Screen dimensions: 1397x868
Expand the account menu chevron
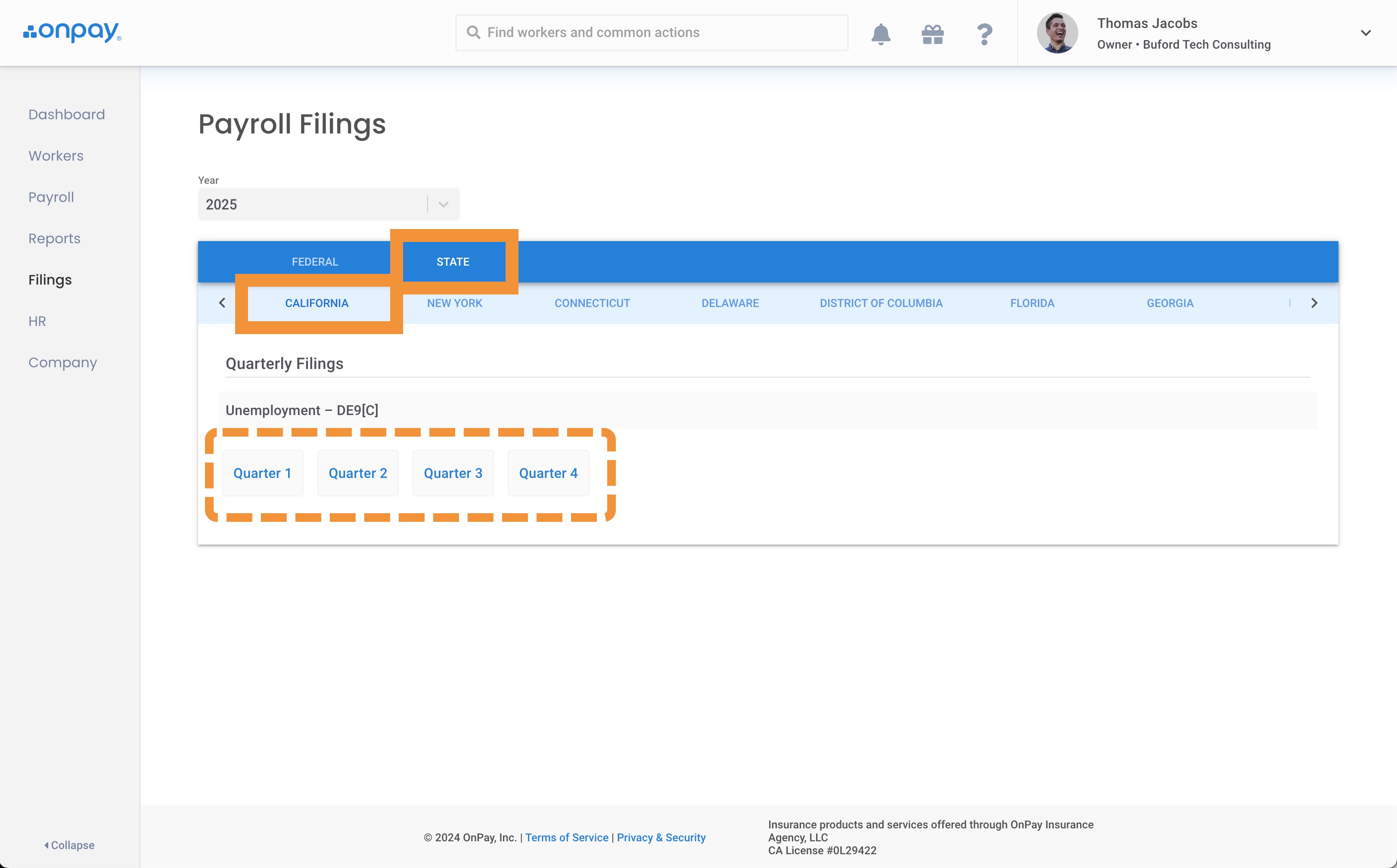click(x=1366, y=33)
